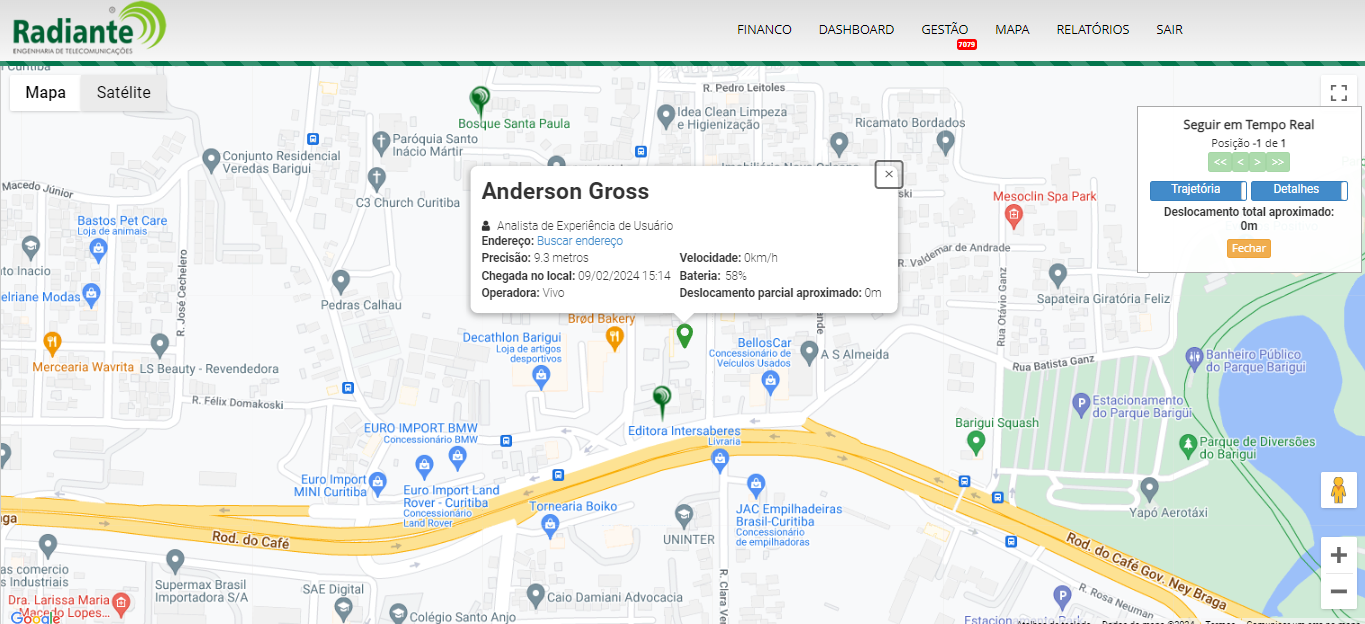The height and width of the screenshot is (624, 1365).
Task: Click the first position << button
Action: [x=1220, y=162]
